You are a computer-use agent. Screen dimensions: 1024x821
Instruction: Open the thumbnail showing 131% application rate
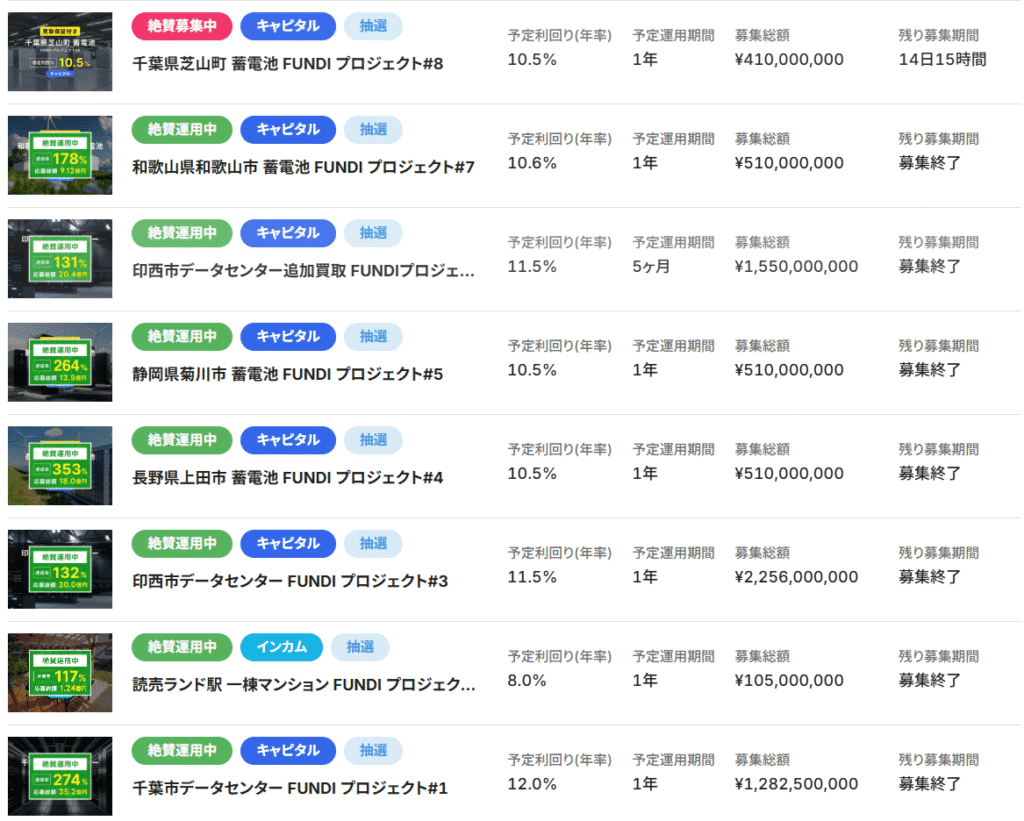60,259
